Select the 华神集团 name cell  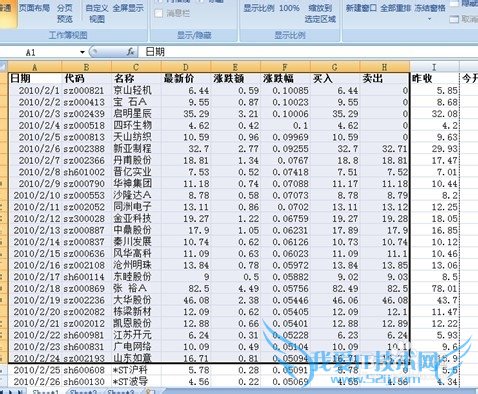[x=136, y=184]
